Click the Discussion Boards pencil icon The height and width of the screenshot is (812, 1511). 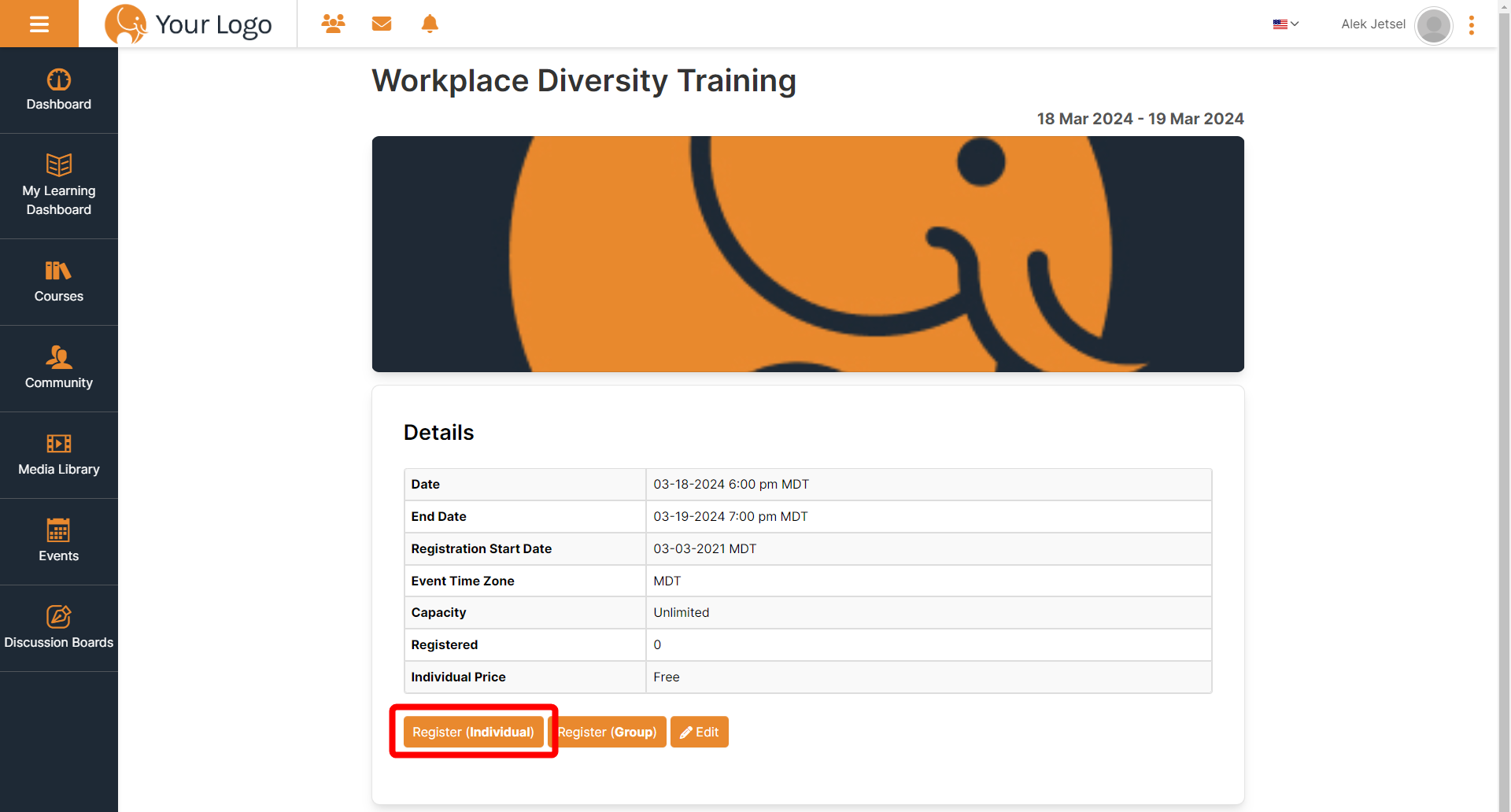point(59,616)
